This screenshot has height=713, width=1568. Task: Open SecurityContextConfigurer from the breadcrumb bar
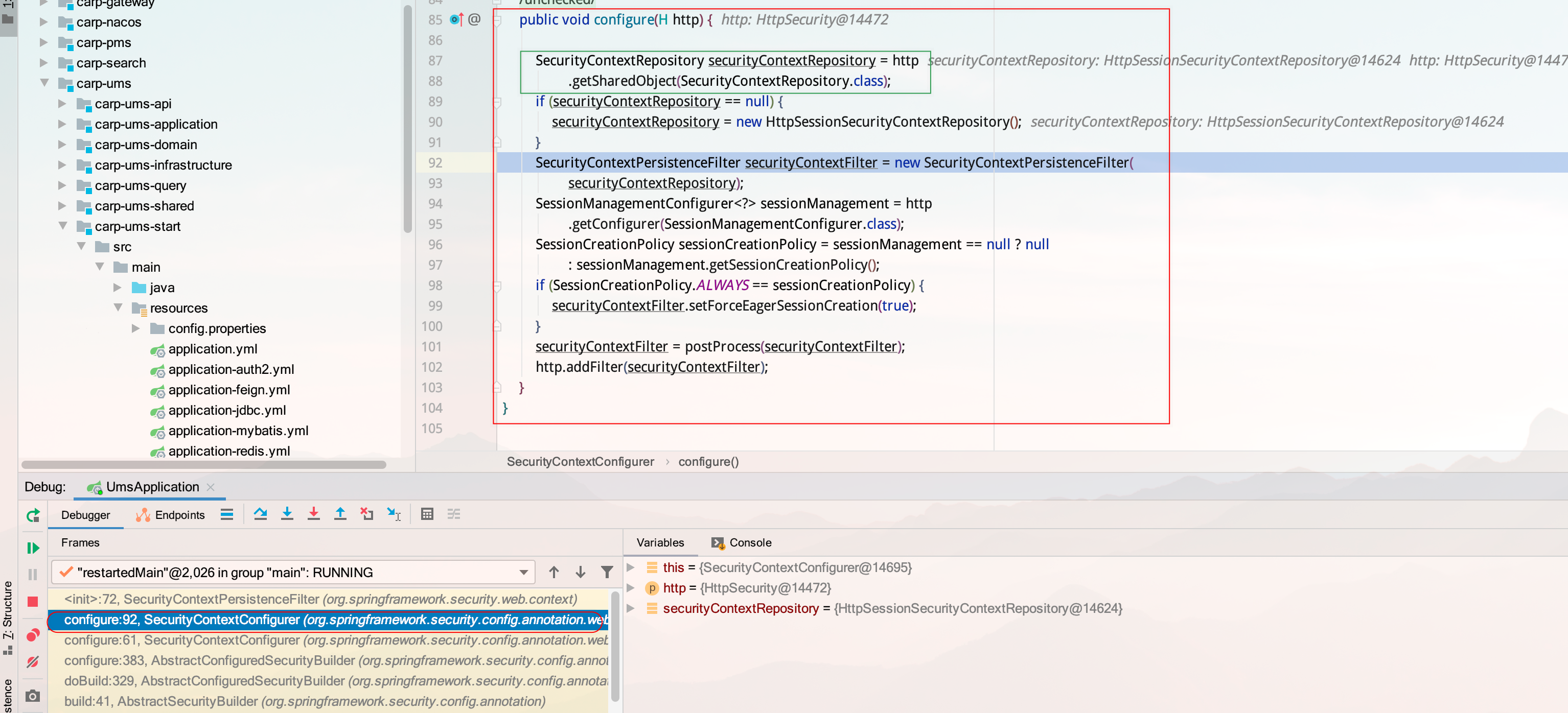point(580,461)
